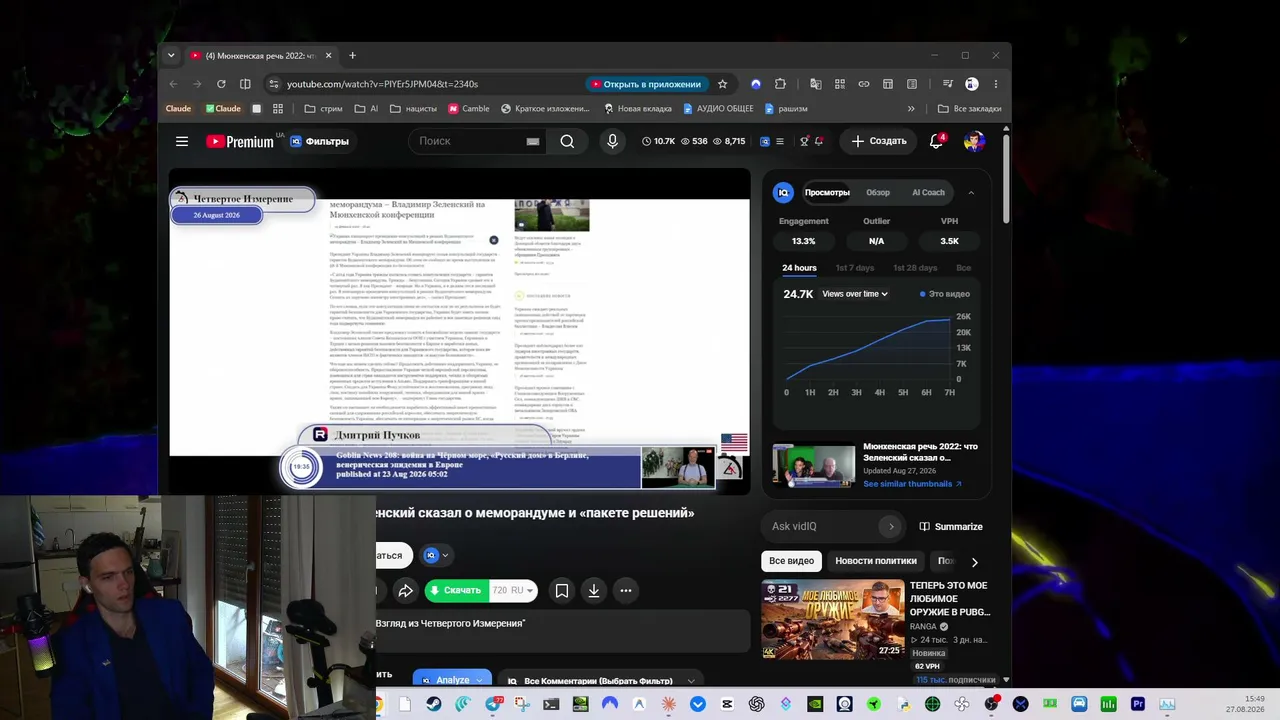Open the Создать create menu
This screenshot has width=1280, height=720.
879,141
